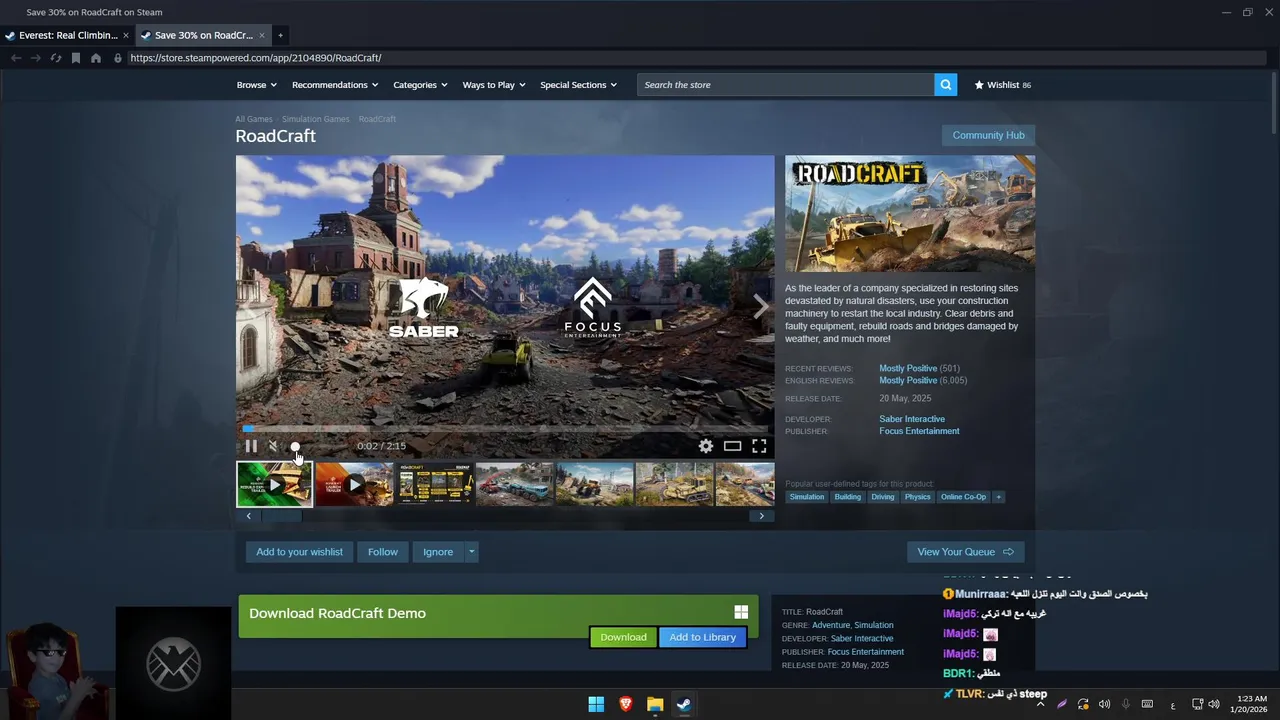
Task: Click Add to Library button
Action: pyautogui.click(x=702, y=637)
